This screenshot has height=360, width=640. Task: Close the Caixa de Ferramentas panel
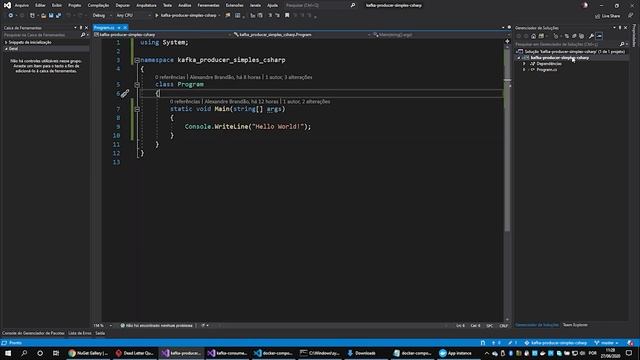pos(87,28)
